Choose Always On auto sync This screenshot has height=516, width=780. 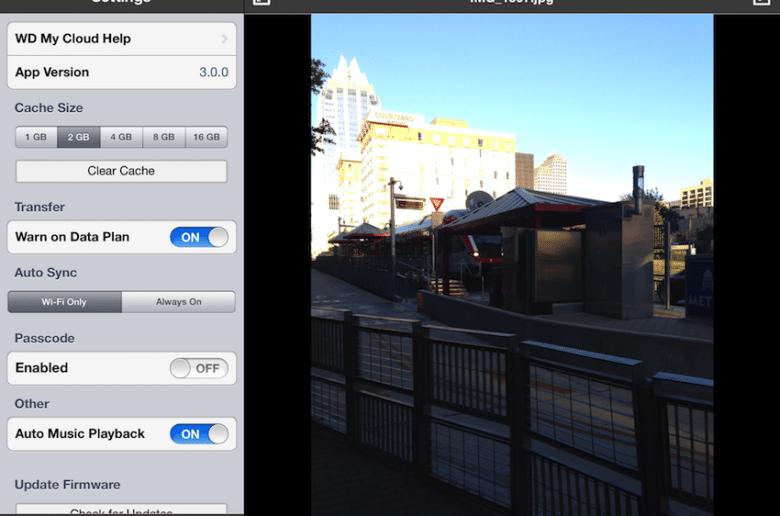[179, 302]
